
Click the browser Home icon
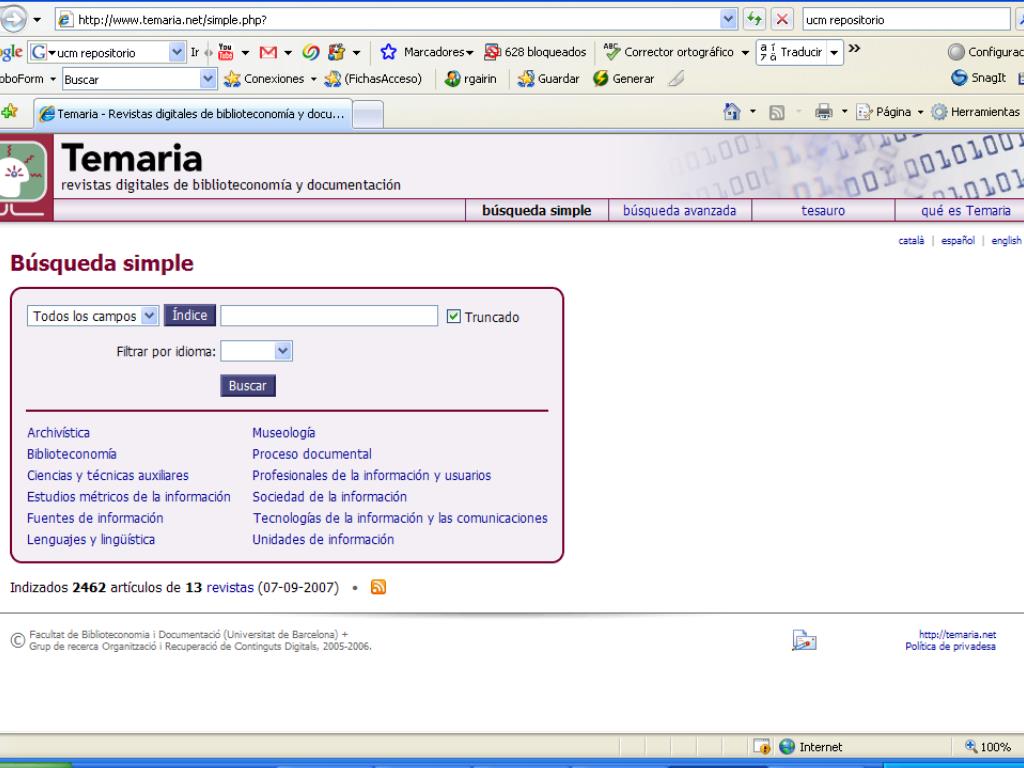[x=731, y=112]
